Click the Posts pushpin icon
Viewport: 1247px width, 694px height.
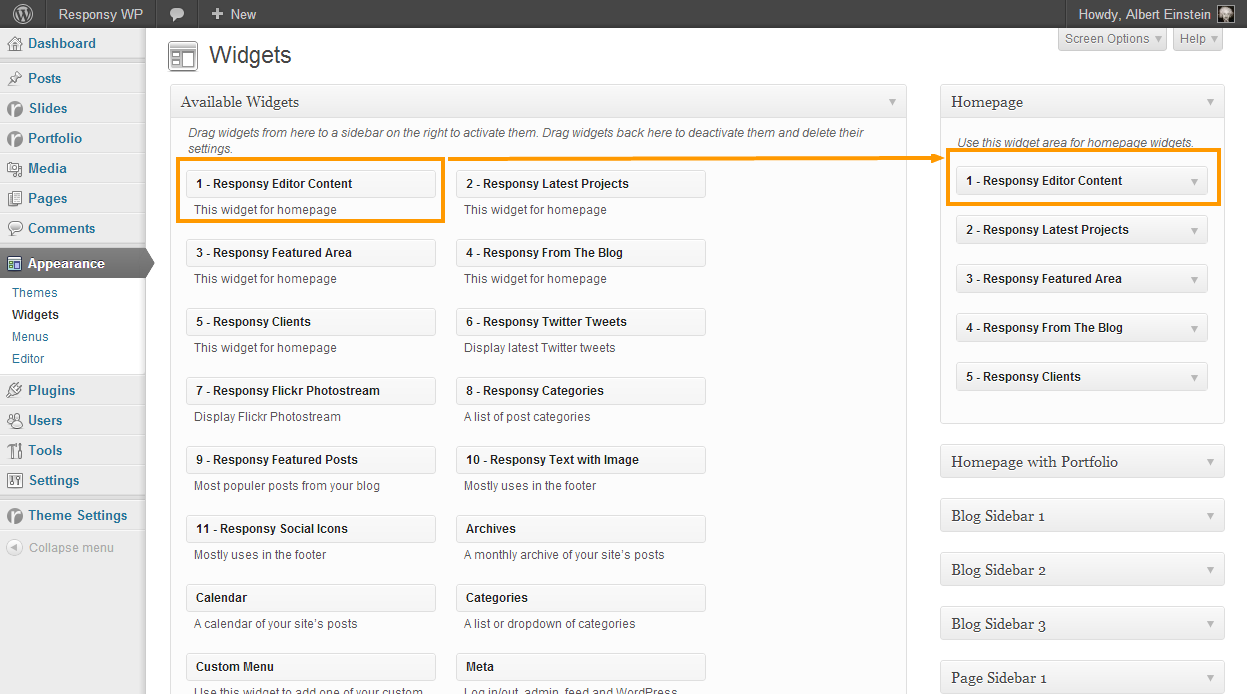click(x=15, y=79)
